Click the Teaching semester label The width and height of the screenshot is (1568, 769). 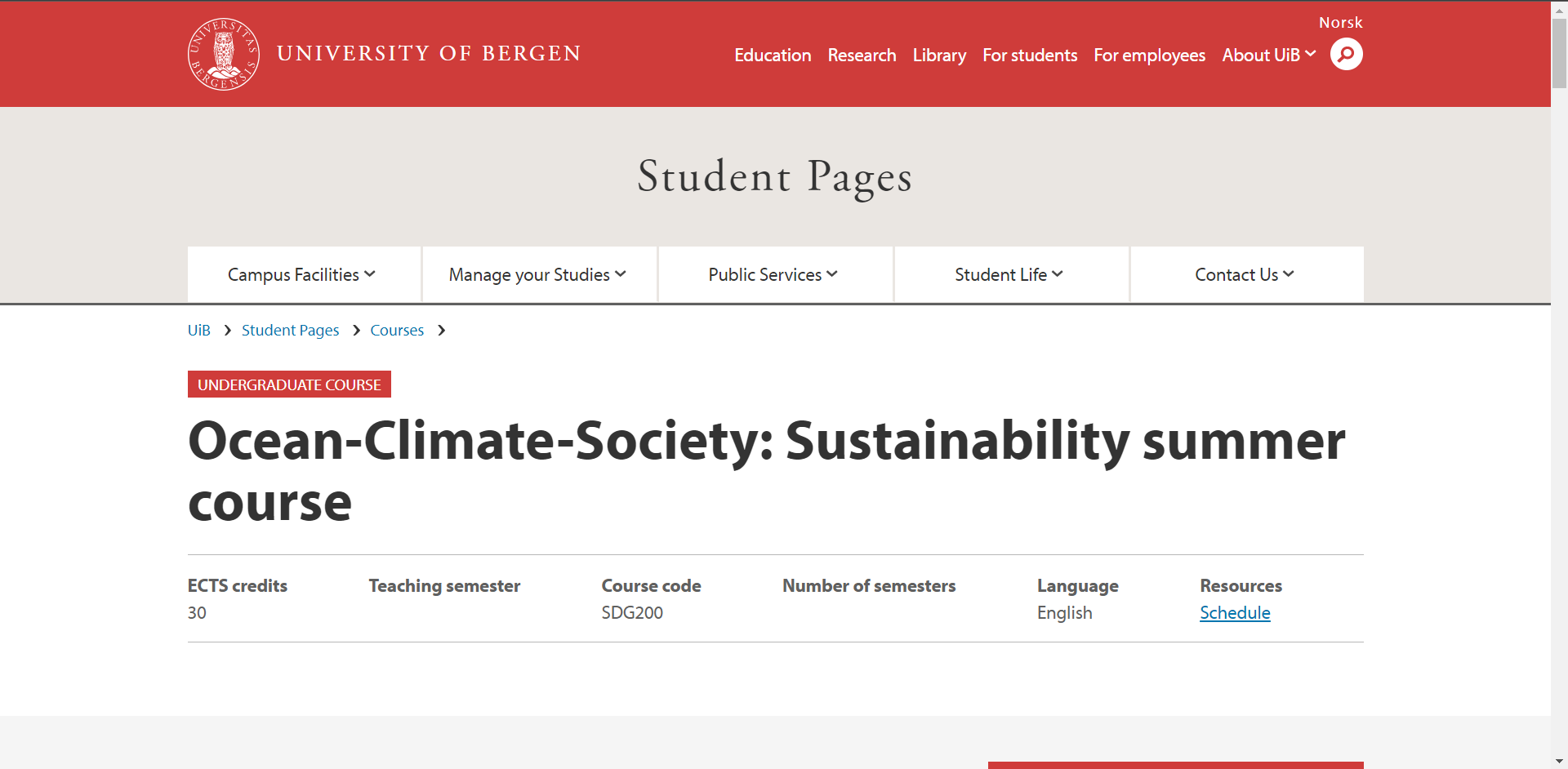pyautogui.click(x=444, y=586)
